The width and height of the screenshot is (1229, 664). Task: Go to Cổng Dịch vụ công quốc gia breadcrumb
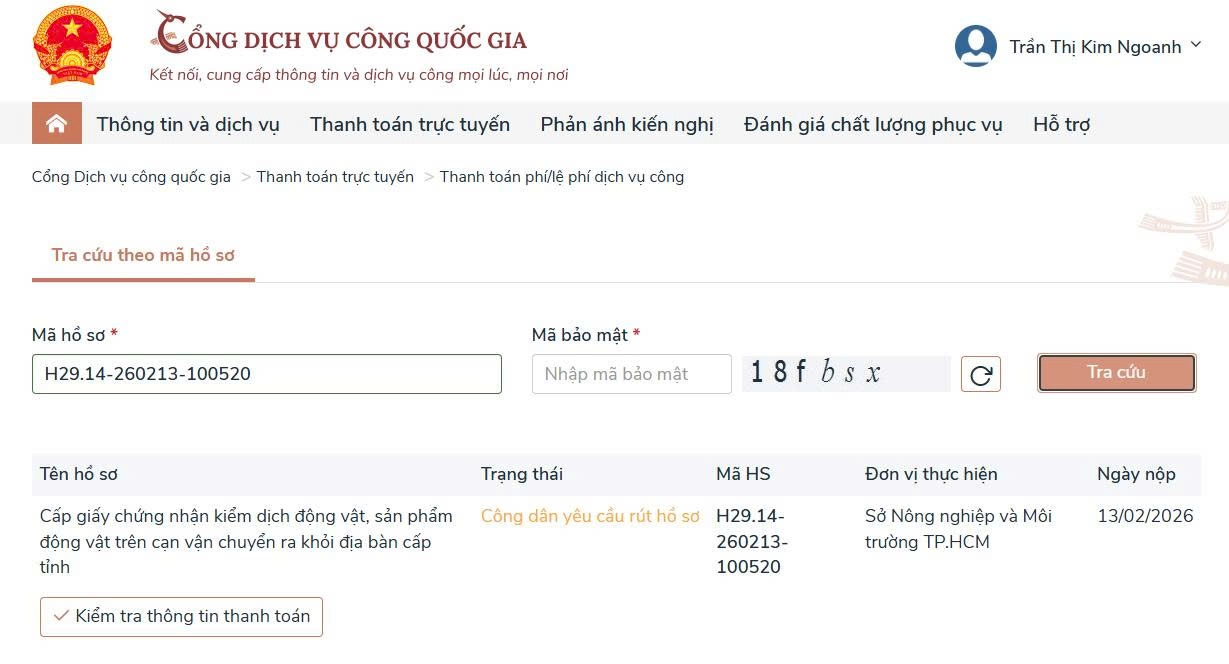131,177
